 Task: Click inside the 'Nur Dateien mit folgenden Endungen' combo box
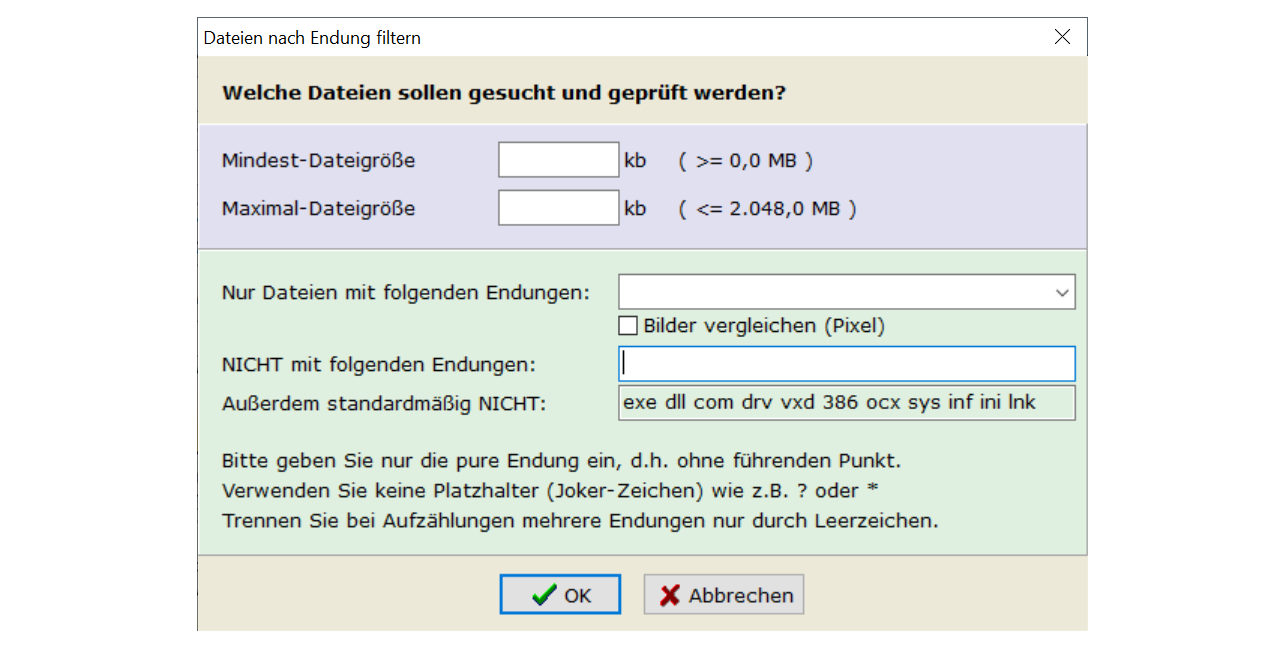click(x=832, y=293)
